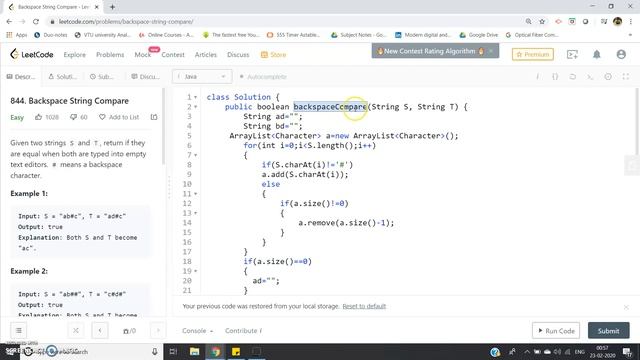The width and height of the screenshot is (640, 360).
Task: Click the microphone icon in taskbar search
Action: [155, 351]
